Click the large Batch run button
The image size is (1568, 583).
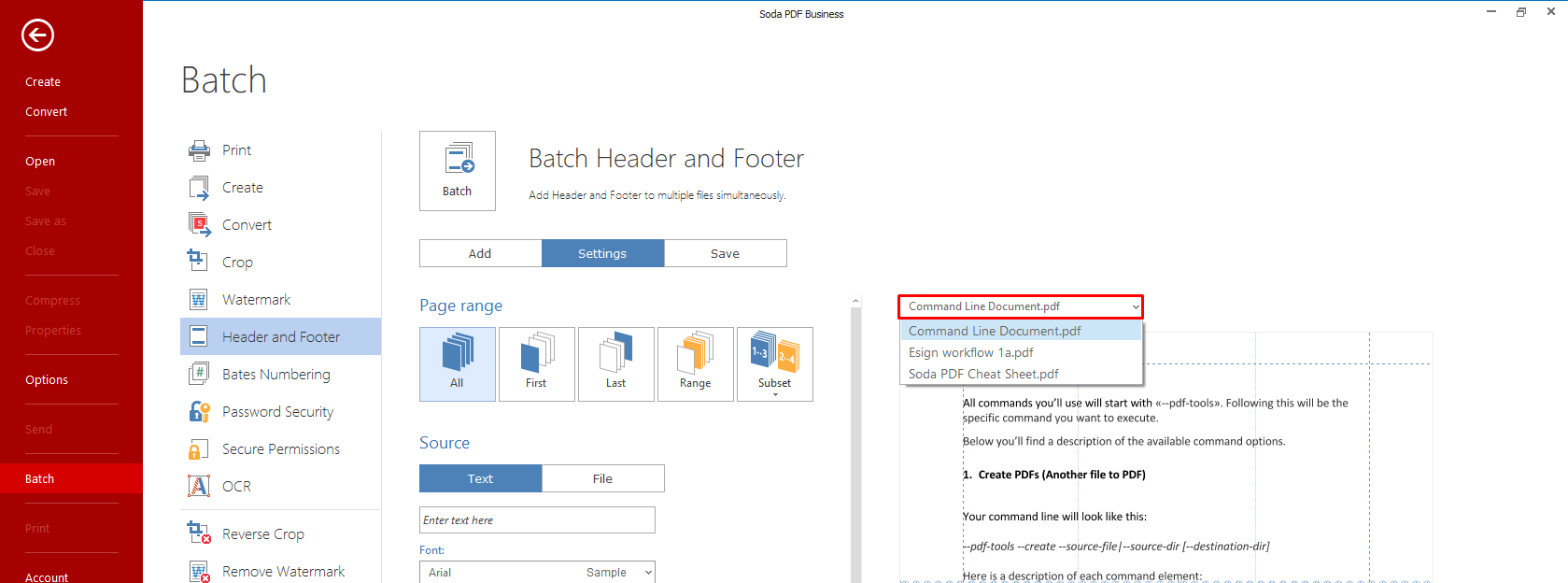[x=458, y=171]
